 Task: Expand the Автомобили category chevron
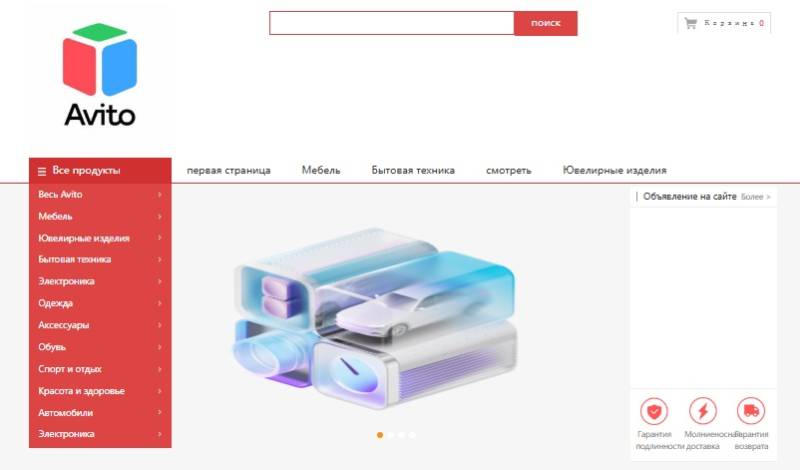159,412
